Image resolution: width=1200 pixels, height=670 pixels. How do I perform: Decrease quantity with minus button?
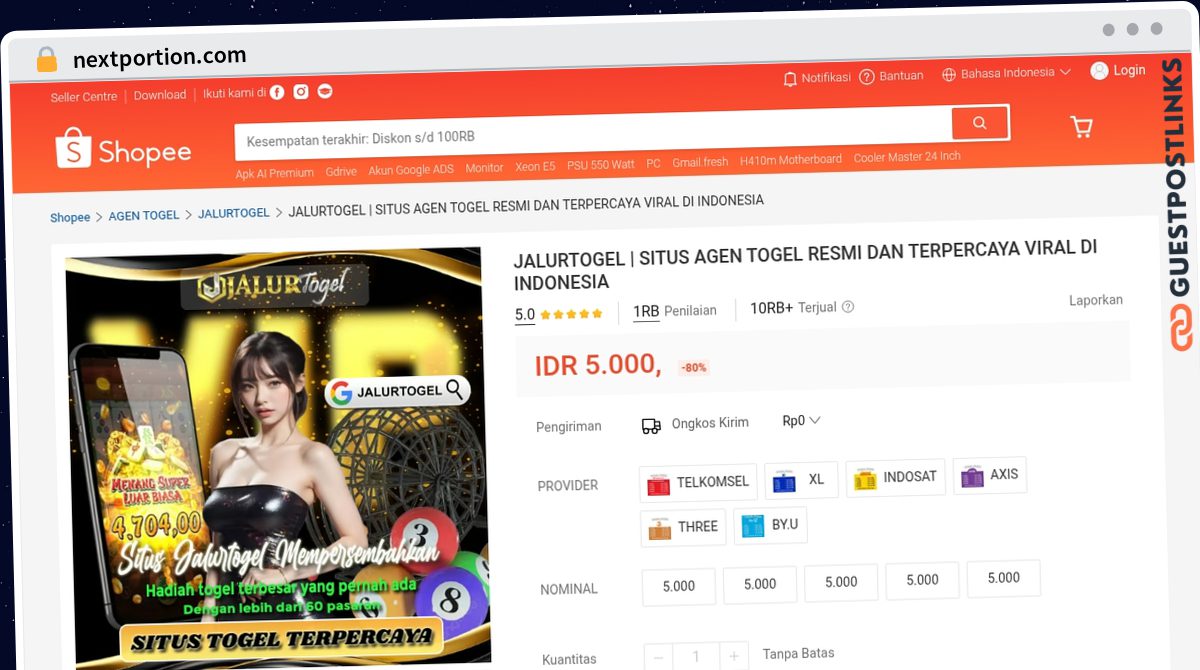click(x=659, y=657)
